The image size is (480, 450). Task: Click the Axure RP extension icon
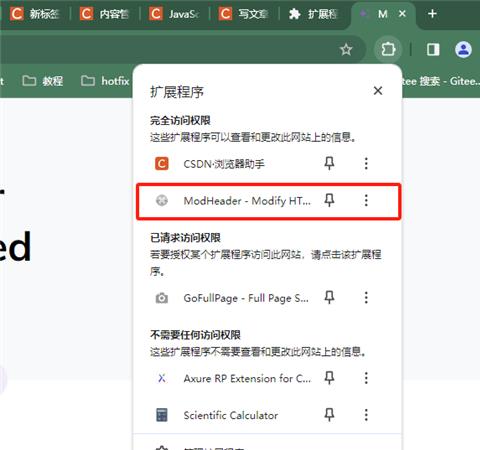tap(162, 378)
